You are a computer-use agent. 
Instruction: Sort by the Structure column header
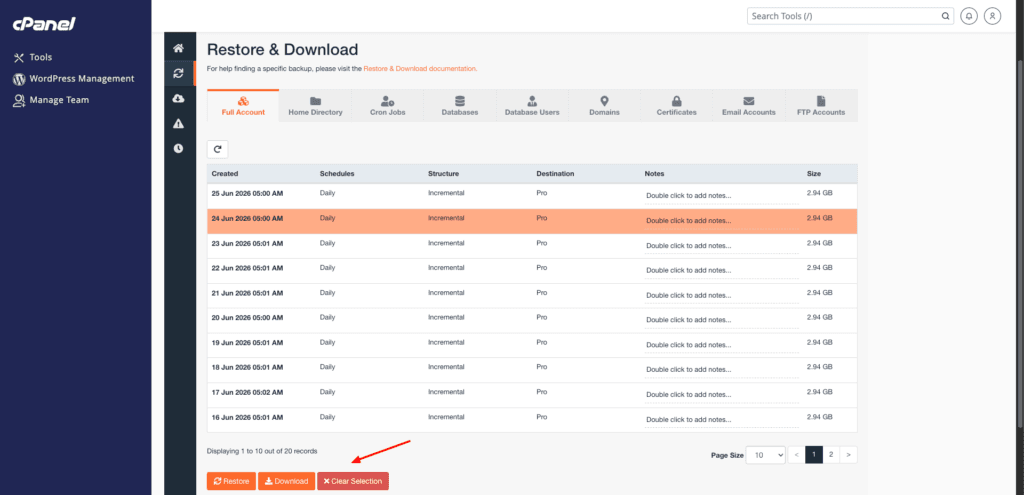[443, 174]
